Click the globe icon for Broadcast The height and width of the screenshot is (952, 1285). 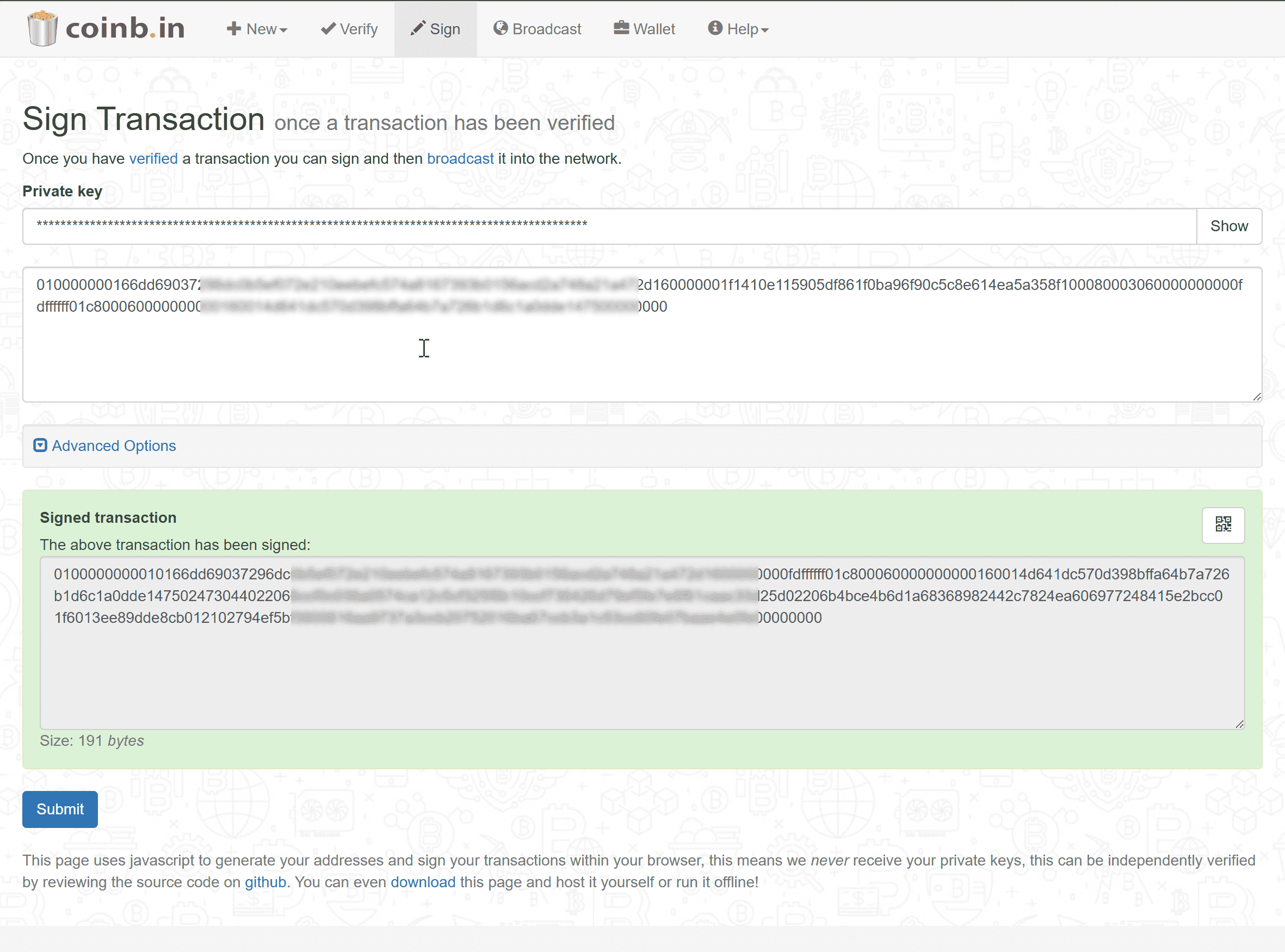click(500, 28)
